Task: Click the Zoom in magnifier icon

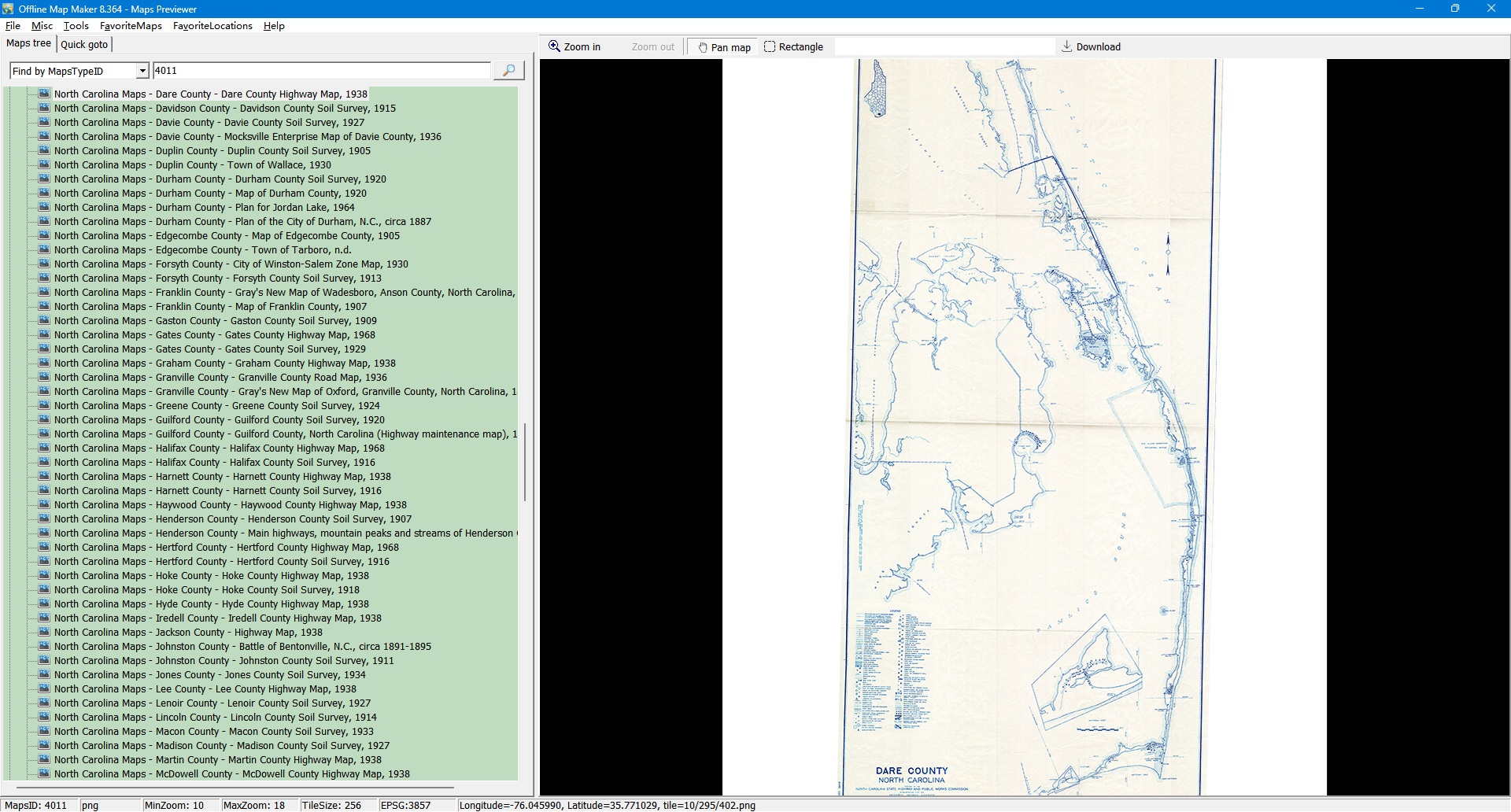Action: coord(555,46)
